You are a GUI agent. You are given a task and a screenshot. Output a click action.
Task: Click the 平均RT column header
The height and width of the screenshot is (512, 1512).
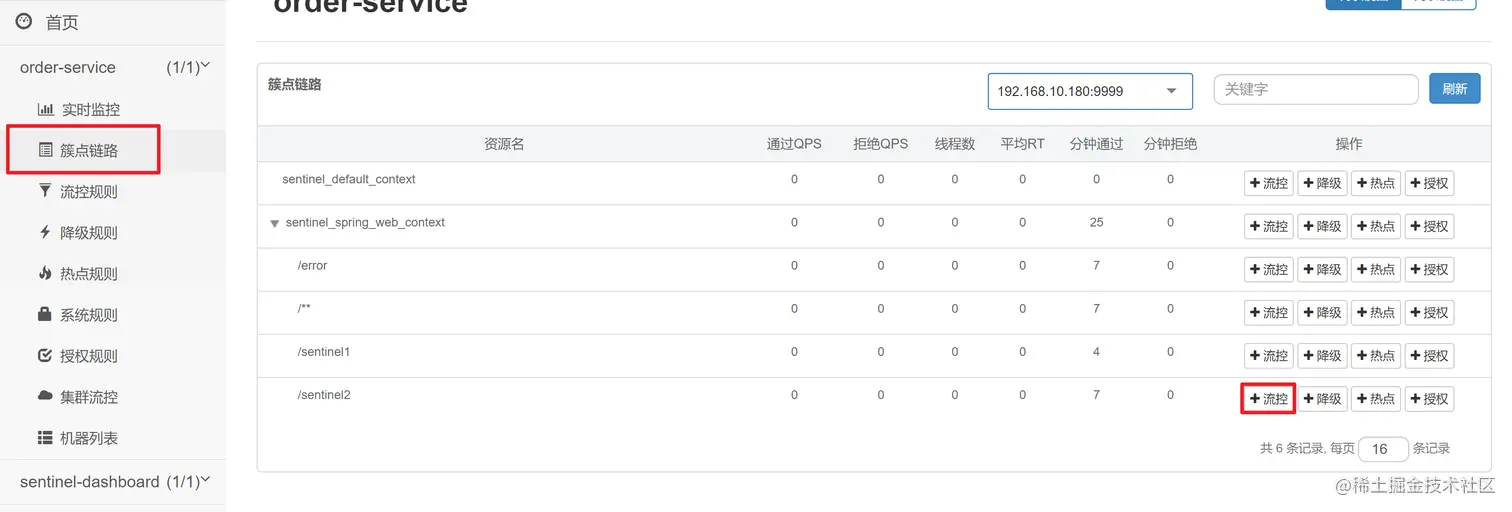tap(1022, 144)
